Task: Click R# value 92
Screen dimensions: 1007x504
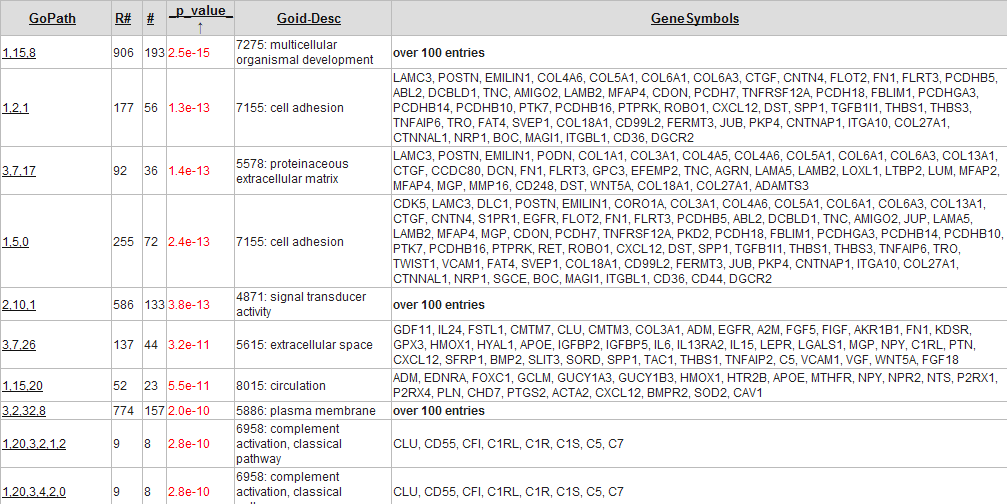Action: point(120,169)
